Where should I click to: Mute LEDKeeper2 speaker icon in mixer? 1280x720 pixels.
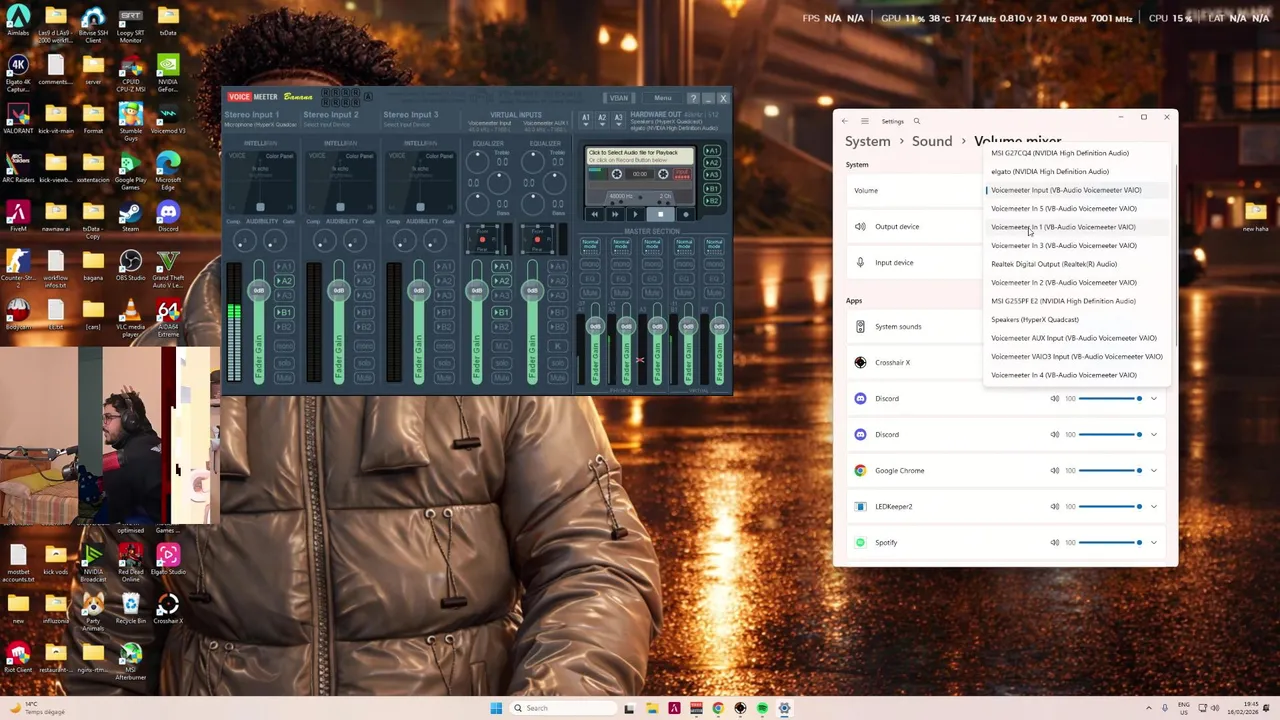(x=1054, y=506)
